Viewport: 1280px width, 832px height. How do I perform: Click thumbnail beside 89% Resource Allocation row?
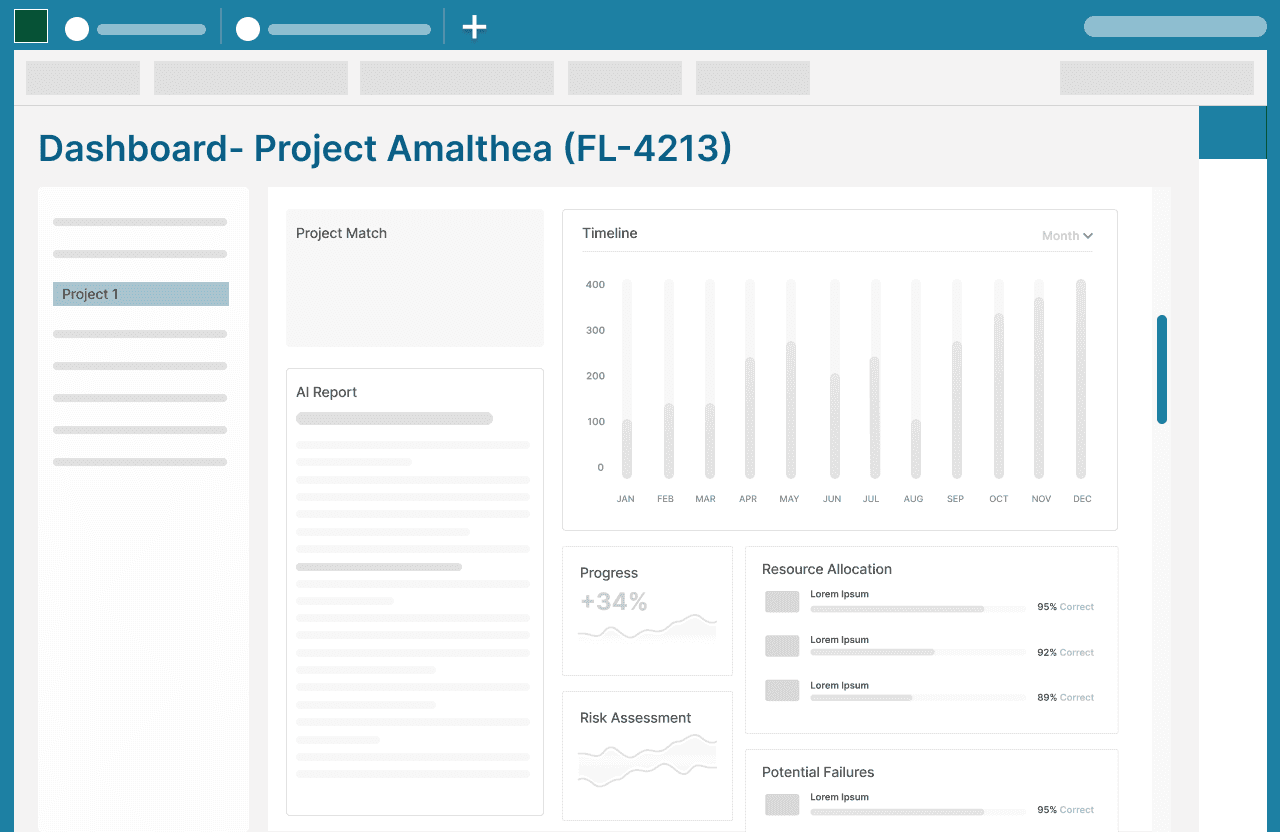(x=782, y=690)
